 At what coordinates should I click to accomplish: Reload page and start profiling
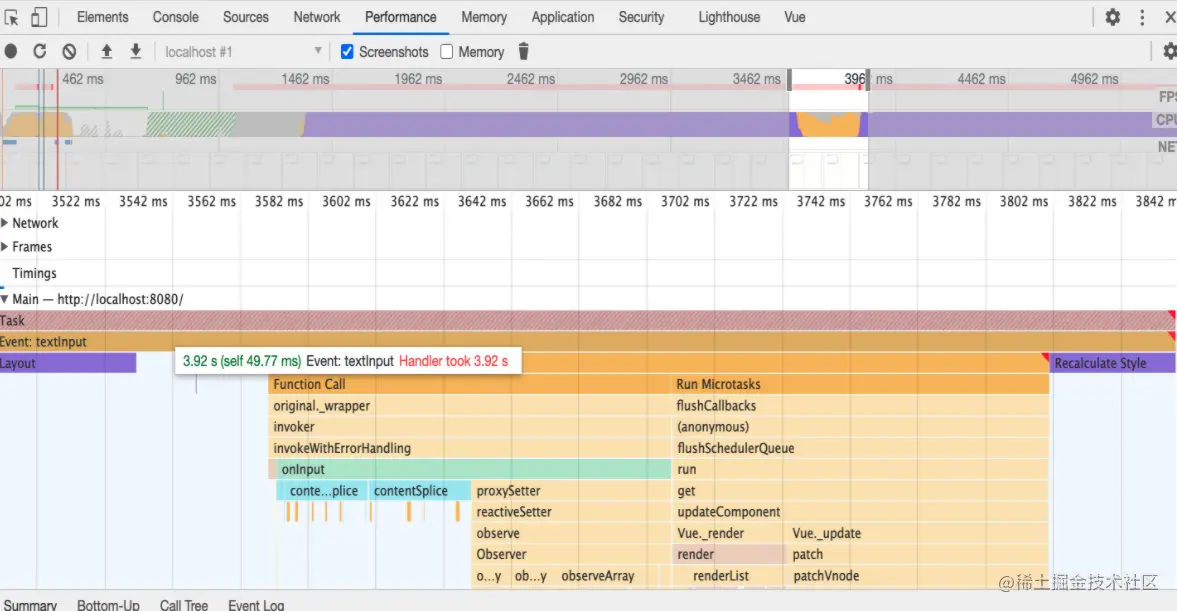pyautogui.click(x=40, y=51)
